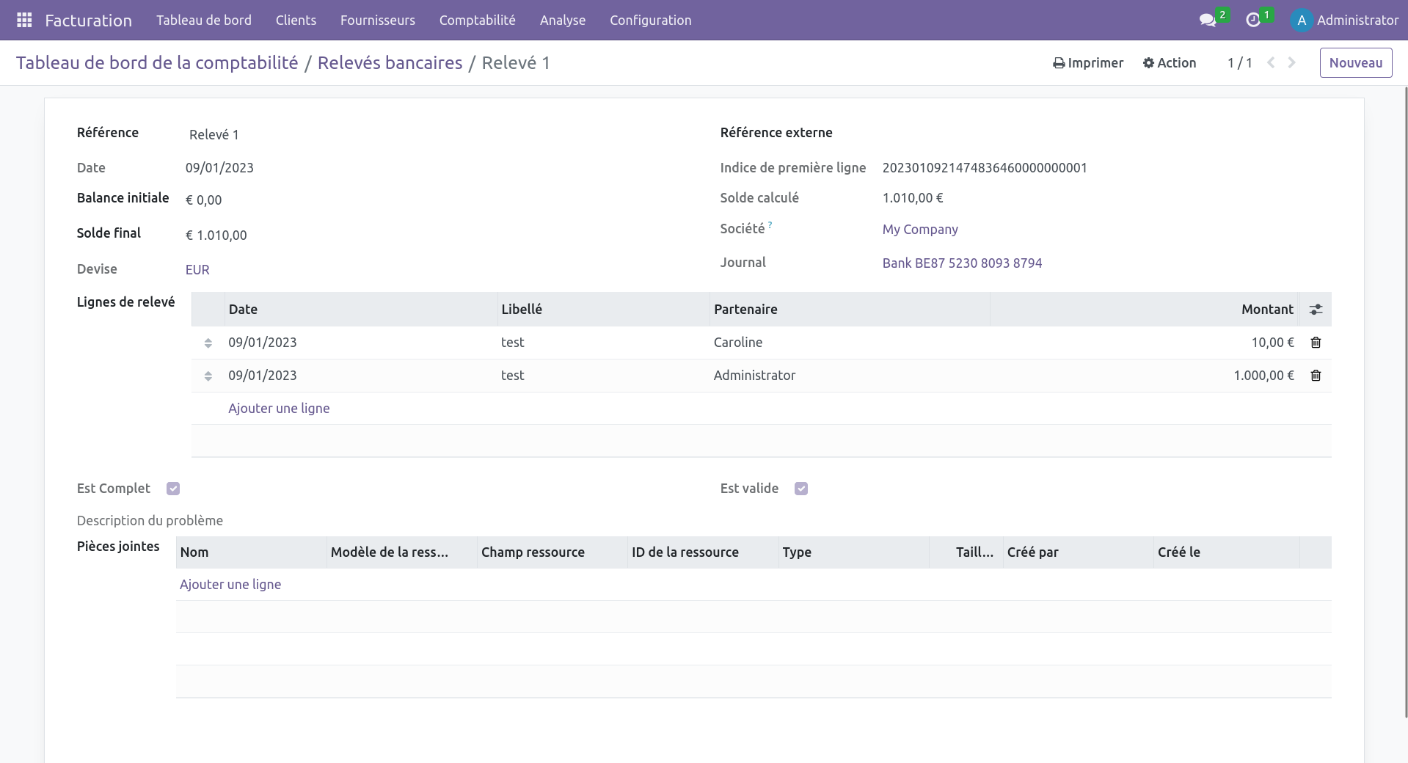The width and height of the screenshot is (1408, 763).
Task: Edit the Date field 09/01/2023
Action: pos(219,168)
